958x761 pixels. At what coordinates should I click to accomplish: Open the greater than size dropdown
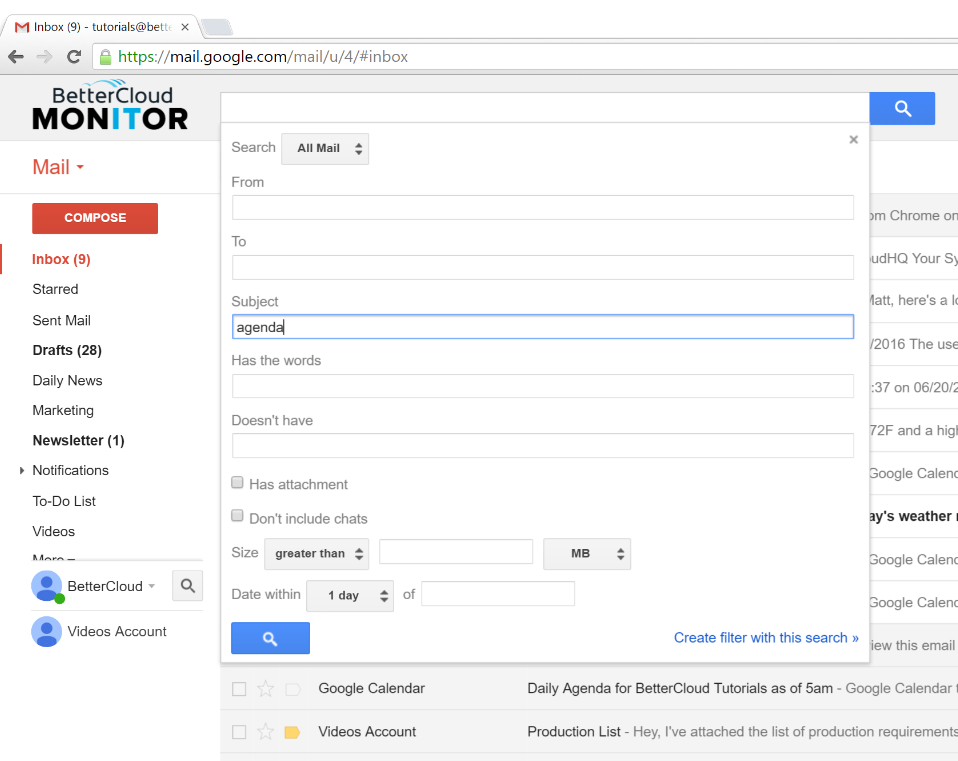[316, 554]
